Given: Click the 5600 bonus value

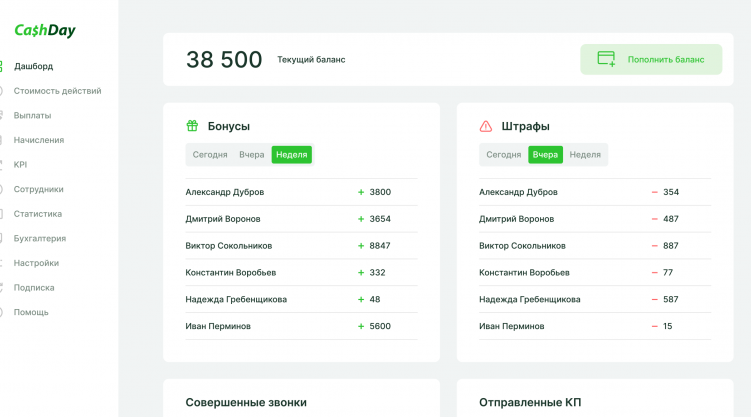Looking at the screenshot, I should coord(380,326).
